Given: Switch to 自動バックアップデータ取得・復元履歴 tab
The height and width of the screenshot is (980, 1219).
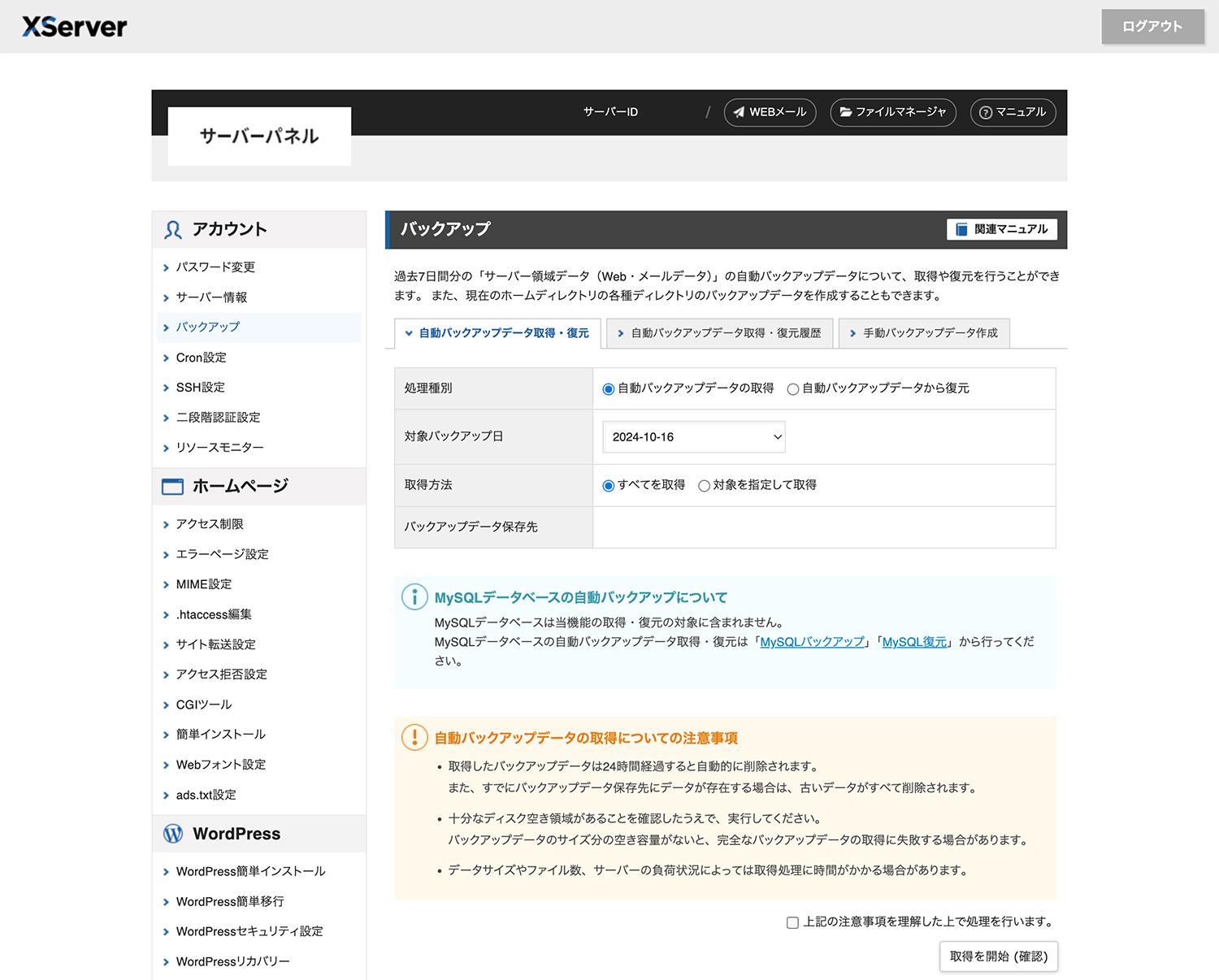Looking at the screenshot, I should pyautogui.click(x=720, y=333).
